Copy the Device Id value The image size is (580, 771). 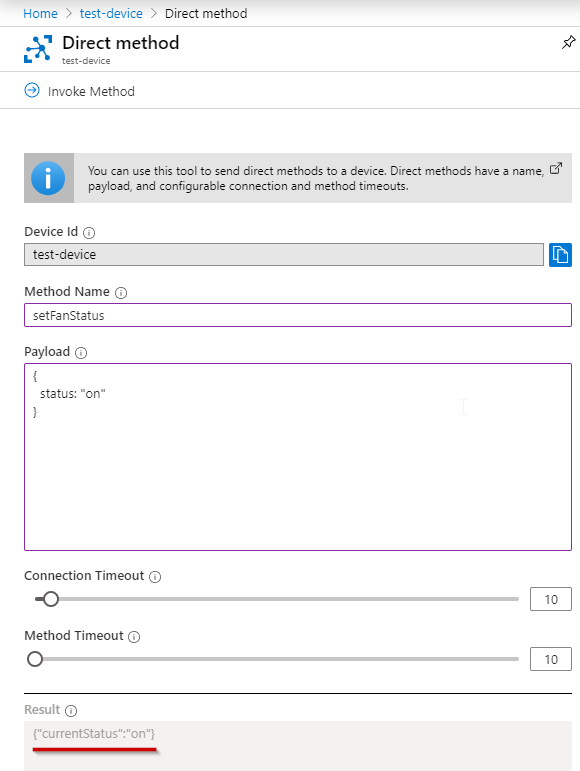click(x=560, y=255)
